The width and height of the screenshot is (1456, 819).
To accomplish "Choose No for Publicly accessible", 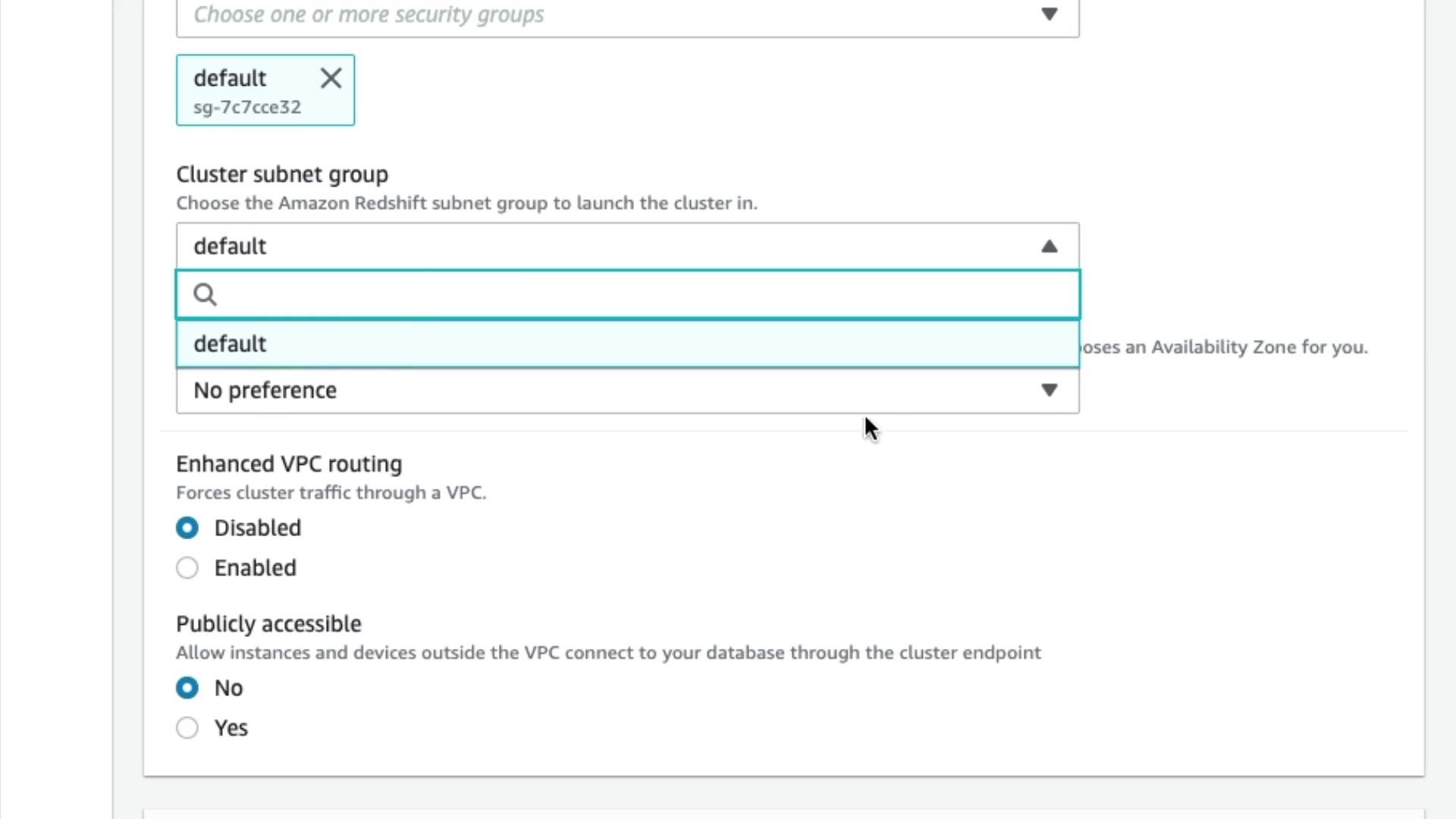I will point(187,688).
